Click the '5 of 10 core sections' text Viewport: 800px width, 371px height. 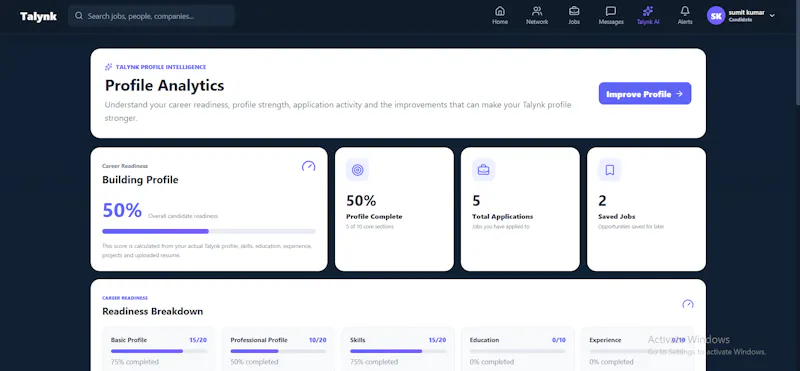370,227
